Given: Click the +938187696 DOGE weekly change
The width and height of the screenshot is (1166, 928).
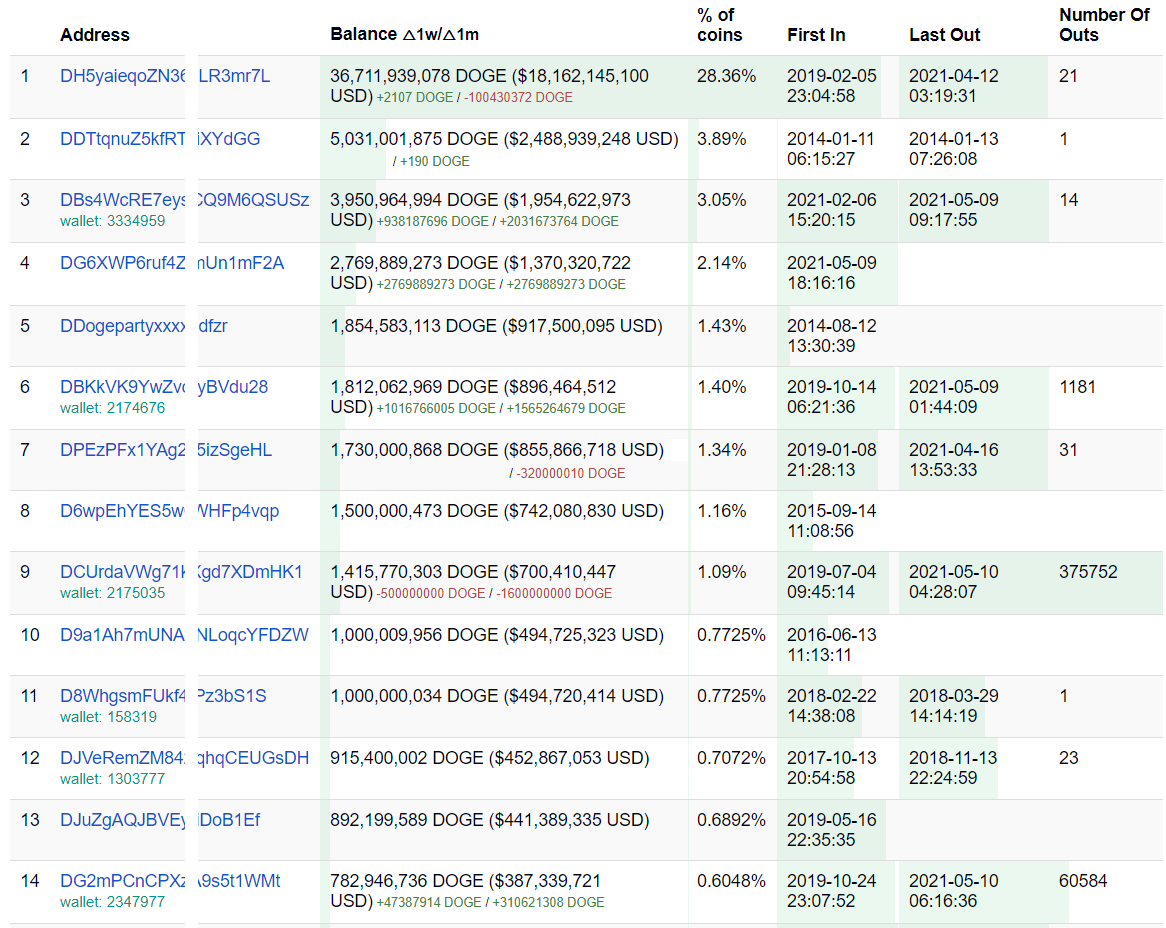Looking at the screenshot, I should click(433, 222).
